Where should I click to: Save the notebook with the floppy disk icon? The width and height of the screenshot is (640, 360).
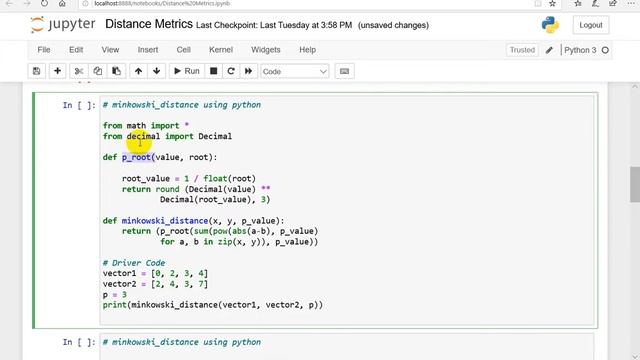tap(37, 71)
